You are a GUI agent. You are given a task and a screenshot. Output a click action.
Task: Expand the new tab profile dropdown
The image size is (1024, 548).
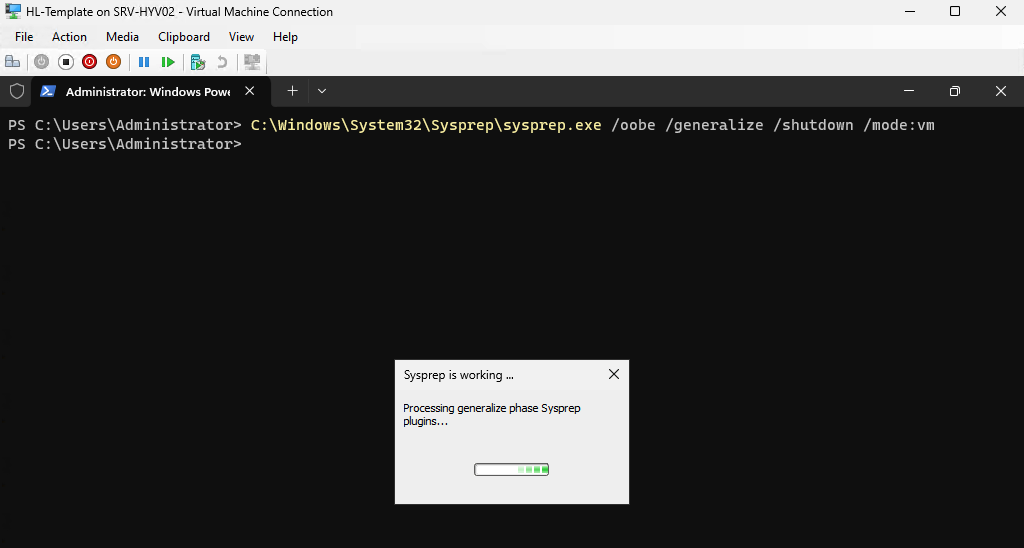(x=322, y=91)
